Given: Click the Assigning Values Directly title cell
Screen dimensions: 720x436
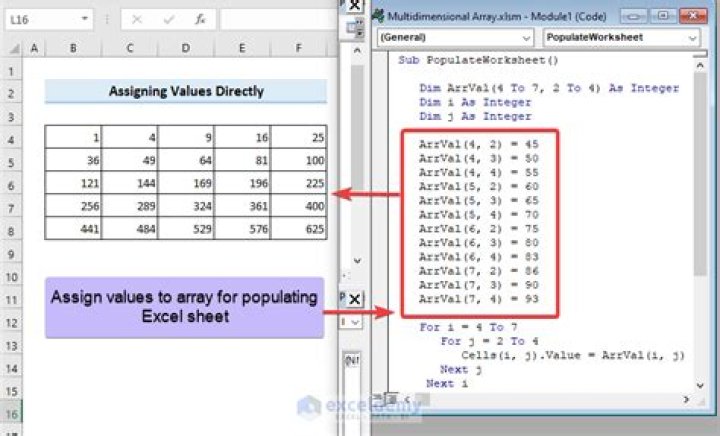Looking at the screenshot, I should tap(186, 91).
